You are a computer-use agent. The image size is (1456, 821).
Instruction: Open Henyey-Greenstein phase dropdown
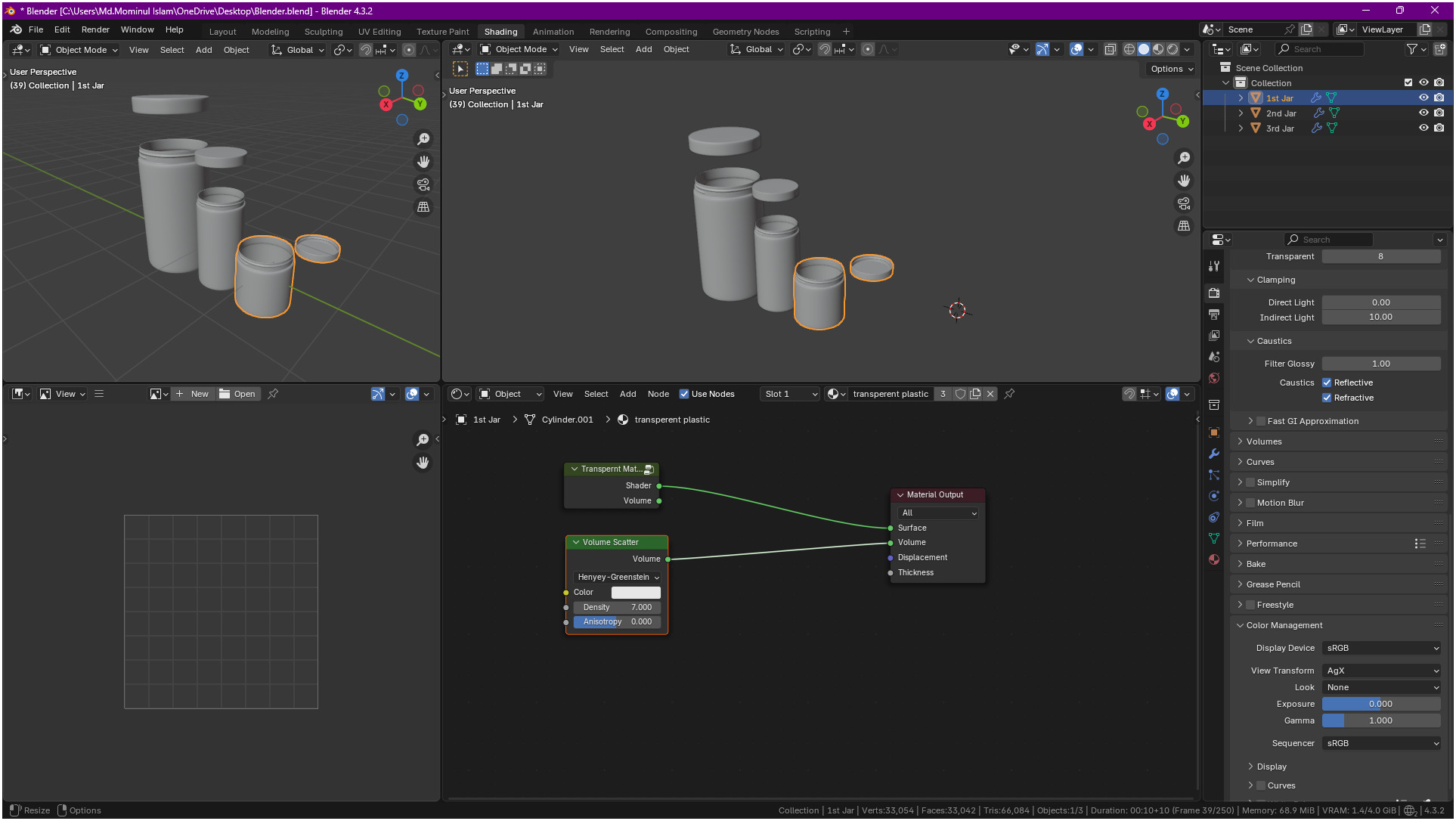[x=618, y=577]
